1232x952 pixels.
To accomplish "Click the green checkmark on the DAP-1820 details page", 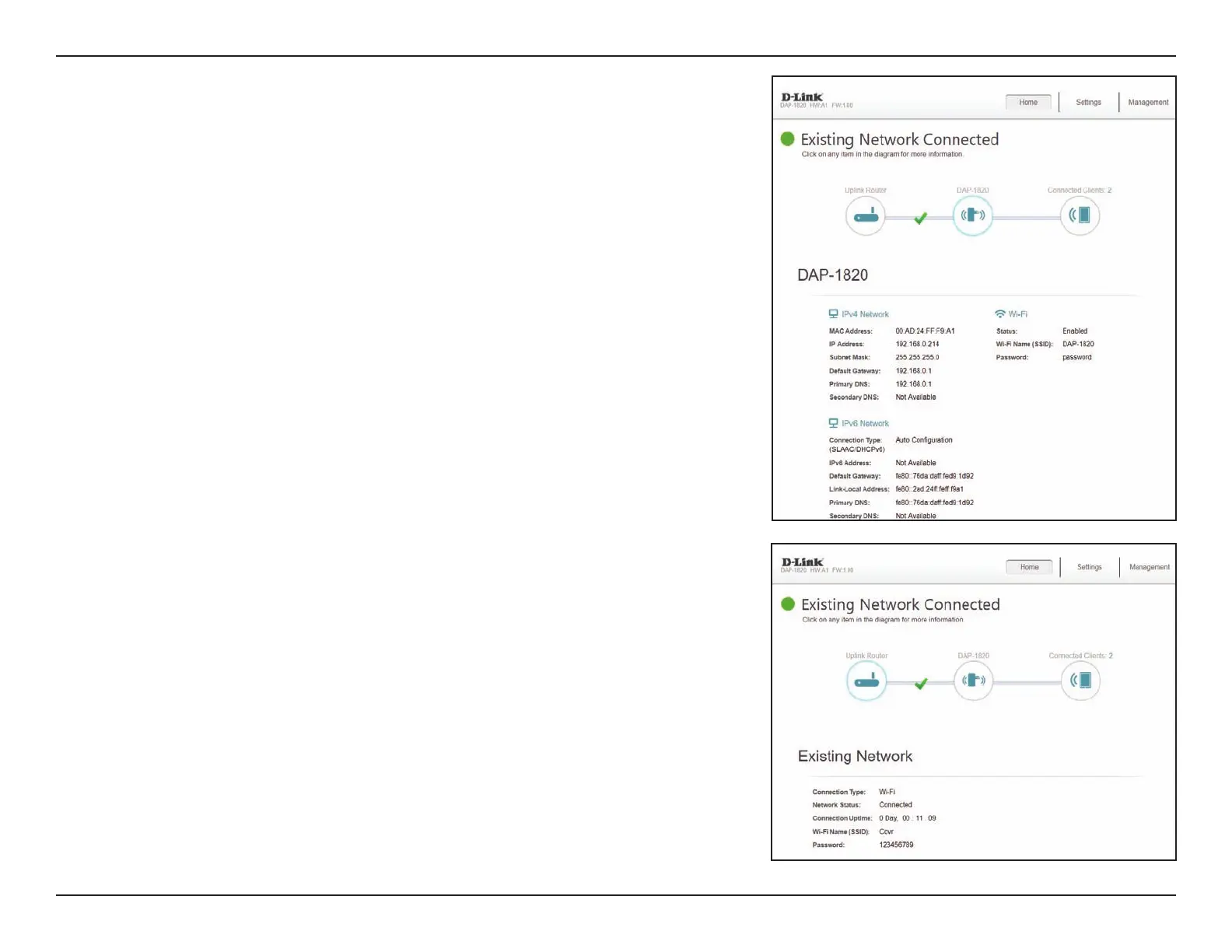I will (x=920, y=218).
